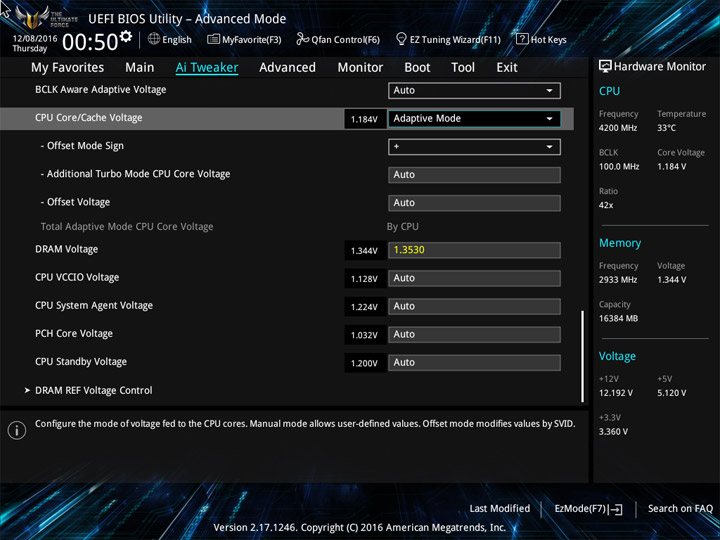Screen dimensions: 720x540
Task: Click the 12.192 V reading
Action: click(x=616, y=393)
